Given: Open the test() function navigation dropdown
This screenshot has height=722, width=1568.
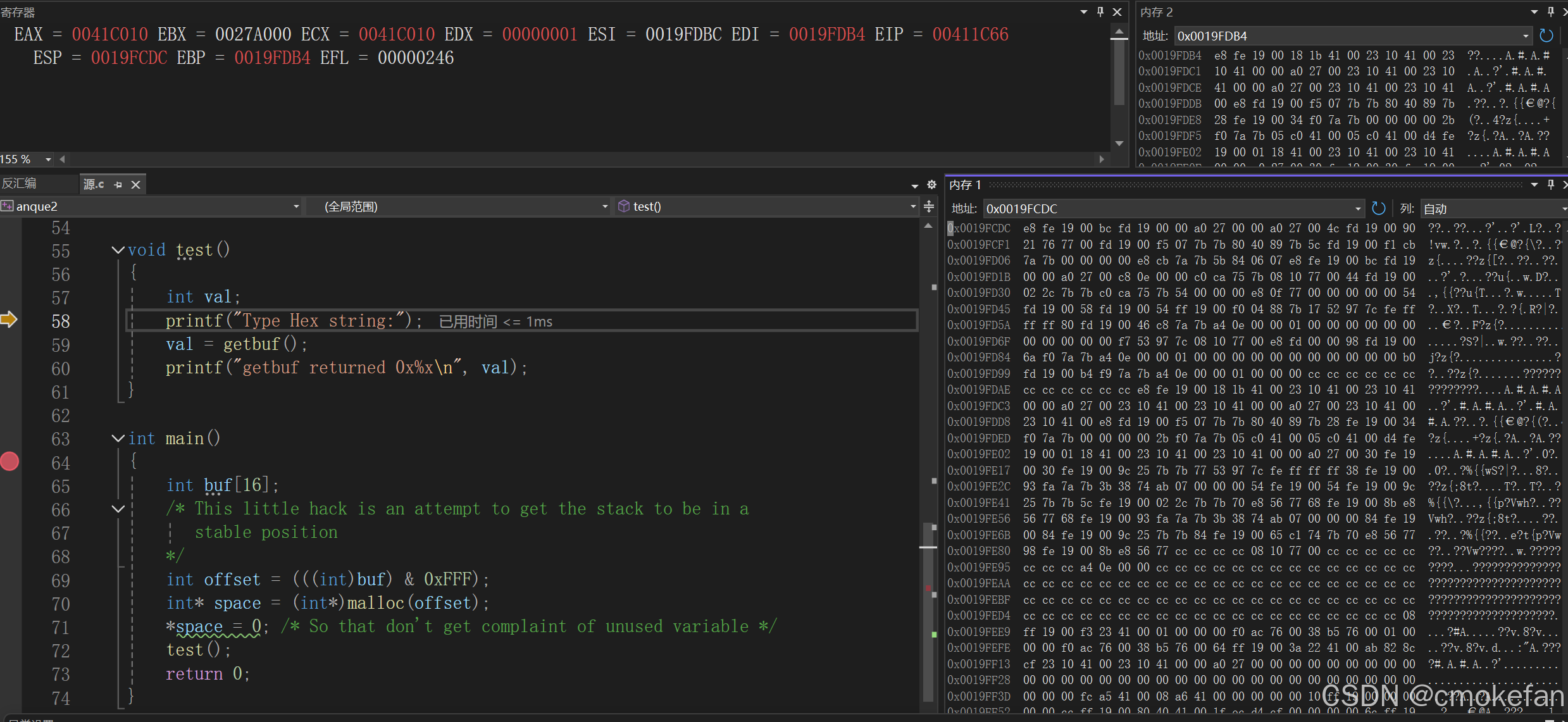Looking at the screenshot, I should [912, 206].
